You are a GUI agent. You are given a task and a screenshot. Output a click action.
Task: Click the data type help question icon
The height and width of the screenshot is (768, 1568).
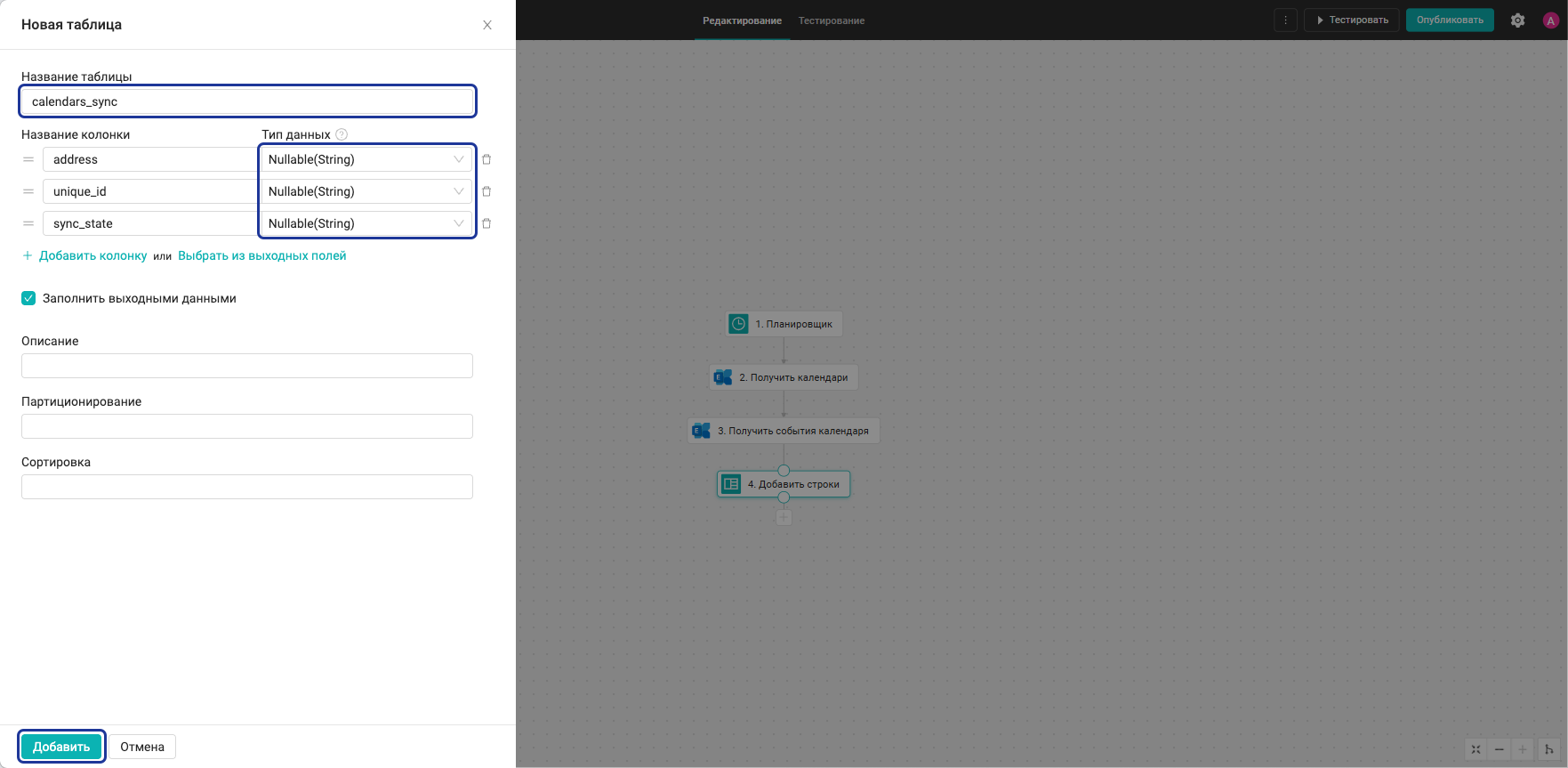click(342, 134)
